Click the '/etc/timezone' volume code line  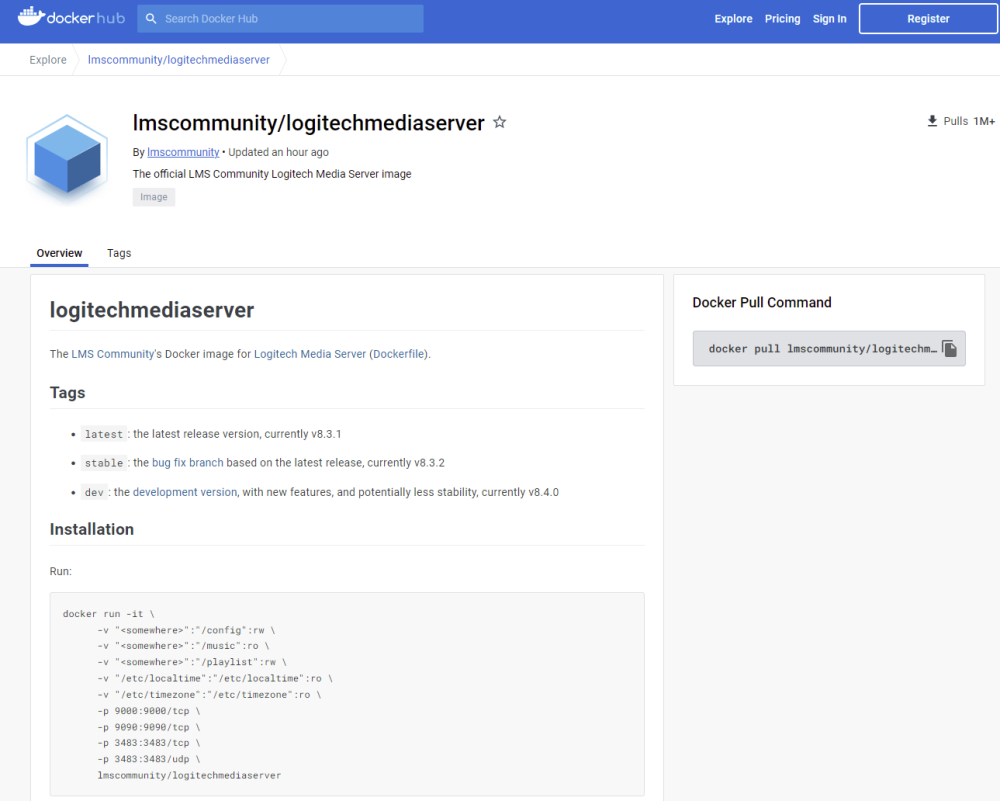coord(209,694)
